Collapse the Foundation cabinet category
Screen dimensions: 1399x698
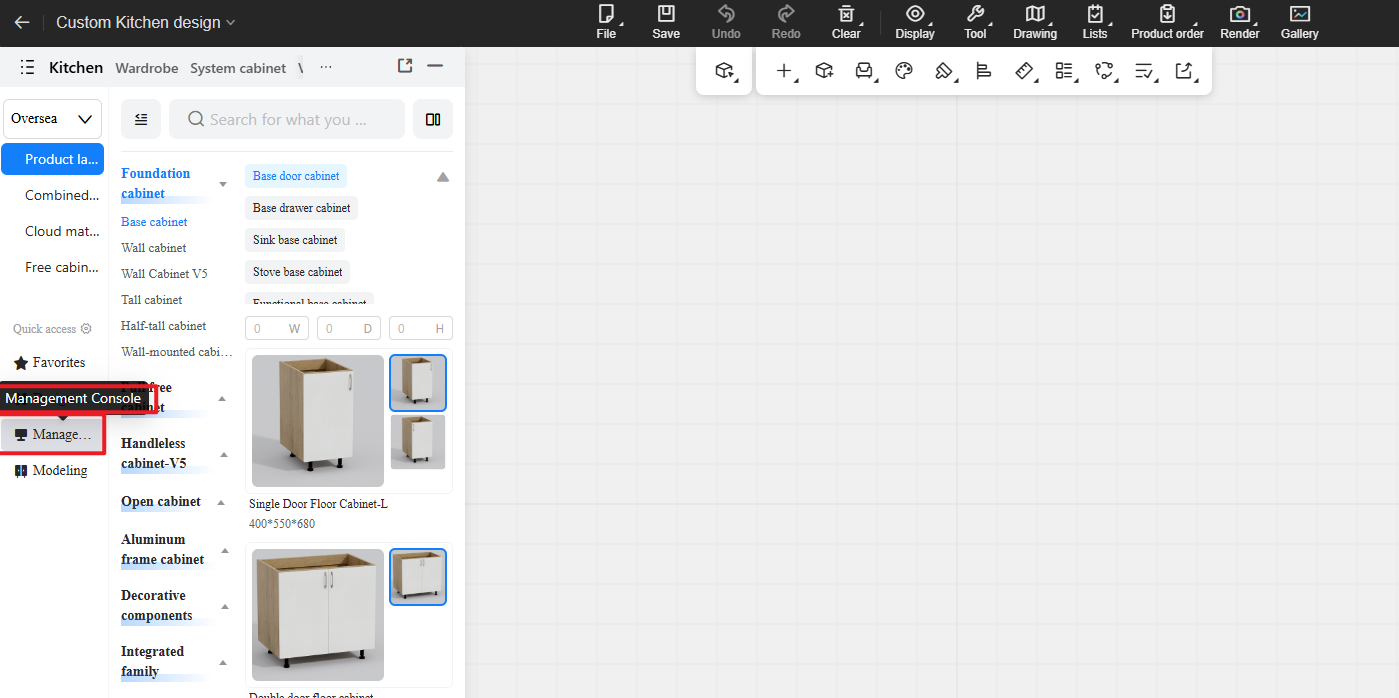point(223,184)
